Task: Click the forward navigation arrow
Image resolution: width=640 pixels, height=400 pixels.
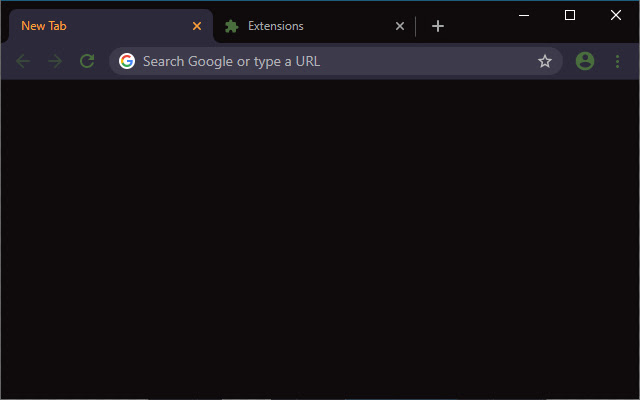Action: click(x=55, y=62)
